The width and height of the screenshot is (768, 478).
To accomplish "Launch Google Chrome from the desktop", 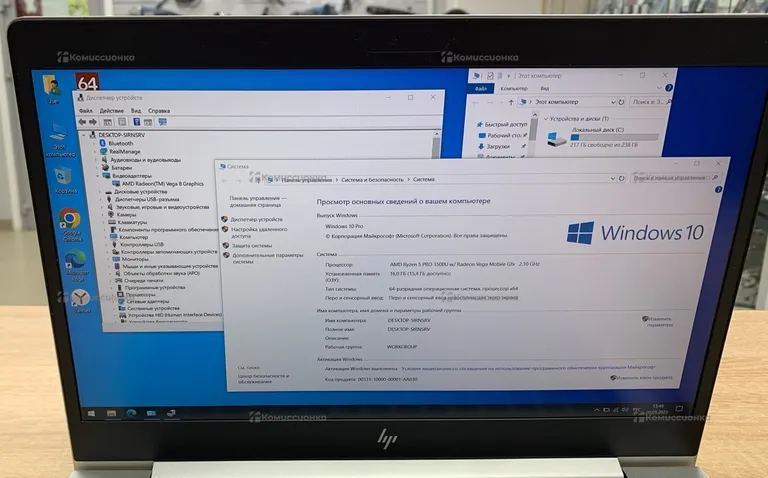I will [x=70, y=224].
